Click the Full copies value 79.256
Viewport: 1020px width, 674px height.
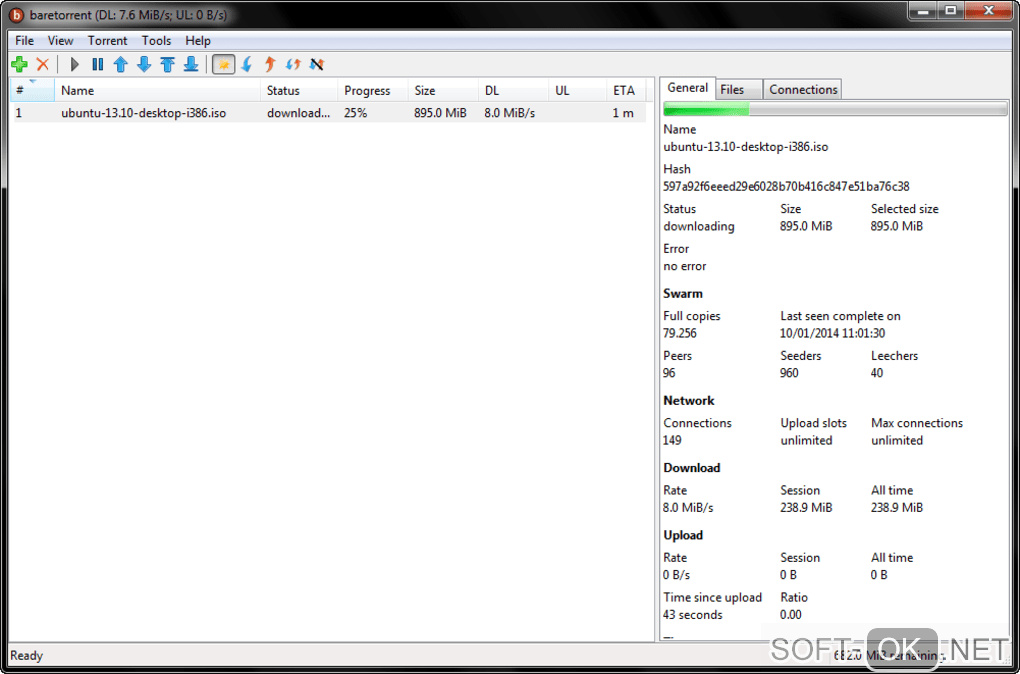[680, 333]
